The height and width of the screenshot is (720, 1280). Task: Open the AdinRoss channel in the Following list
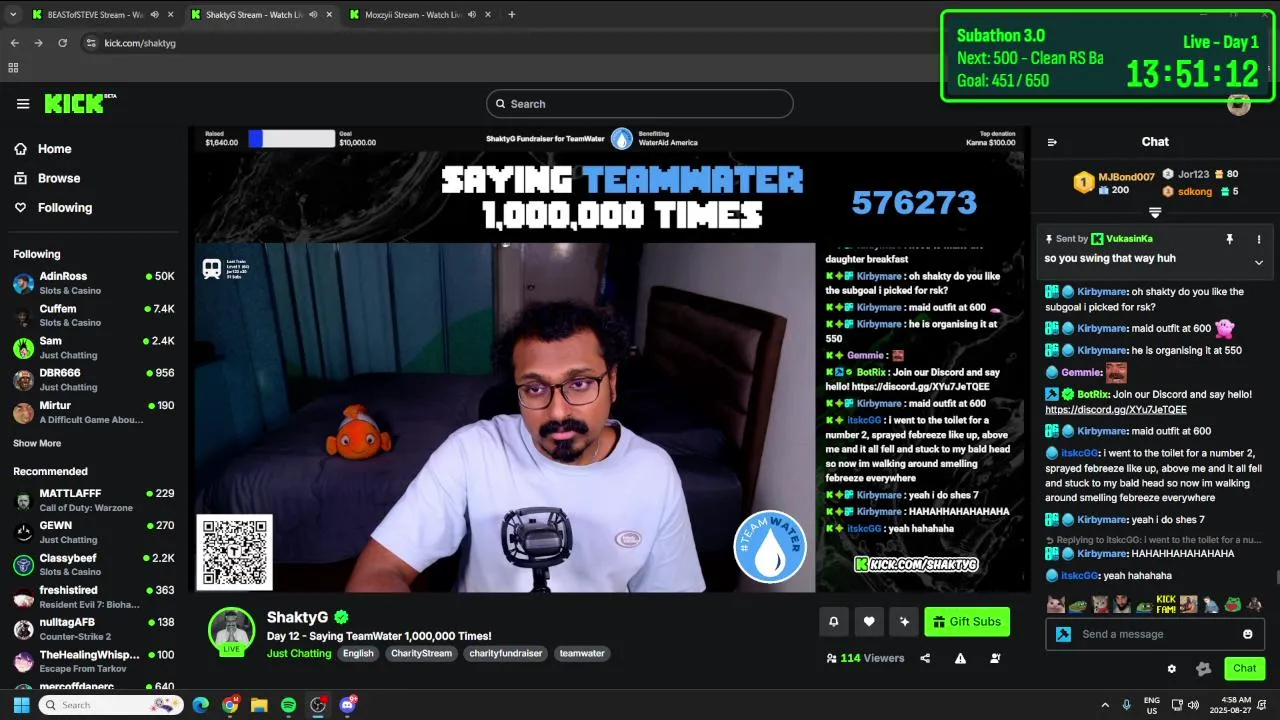tap(94, 283)
